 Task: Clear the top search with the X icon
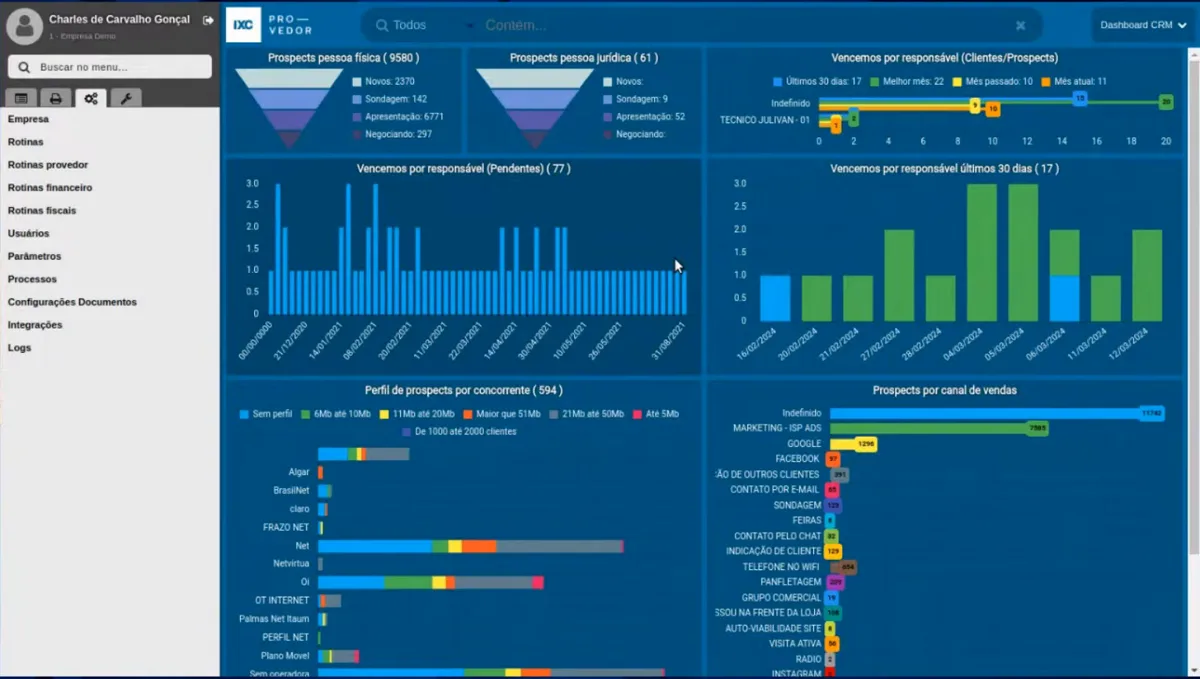1020,25
